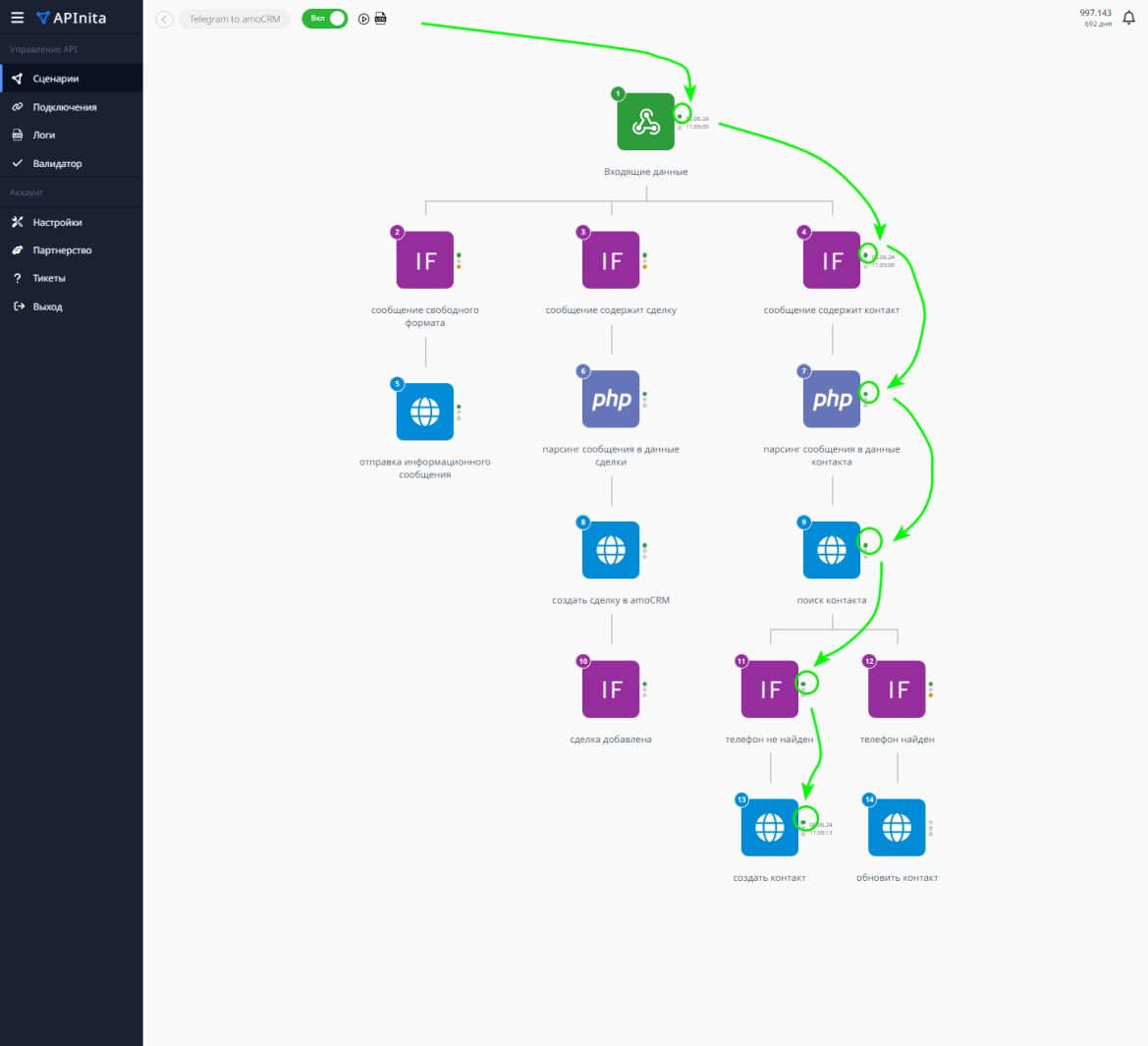The image size is (1148, 1046).
Task: Select IF node 'сделка добавлена'
Action: [x=611, y=689]
